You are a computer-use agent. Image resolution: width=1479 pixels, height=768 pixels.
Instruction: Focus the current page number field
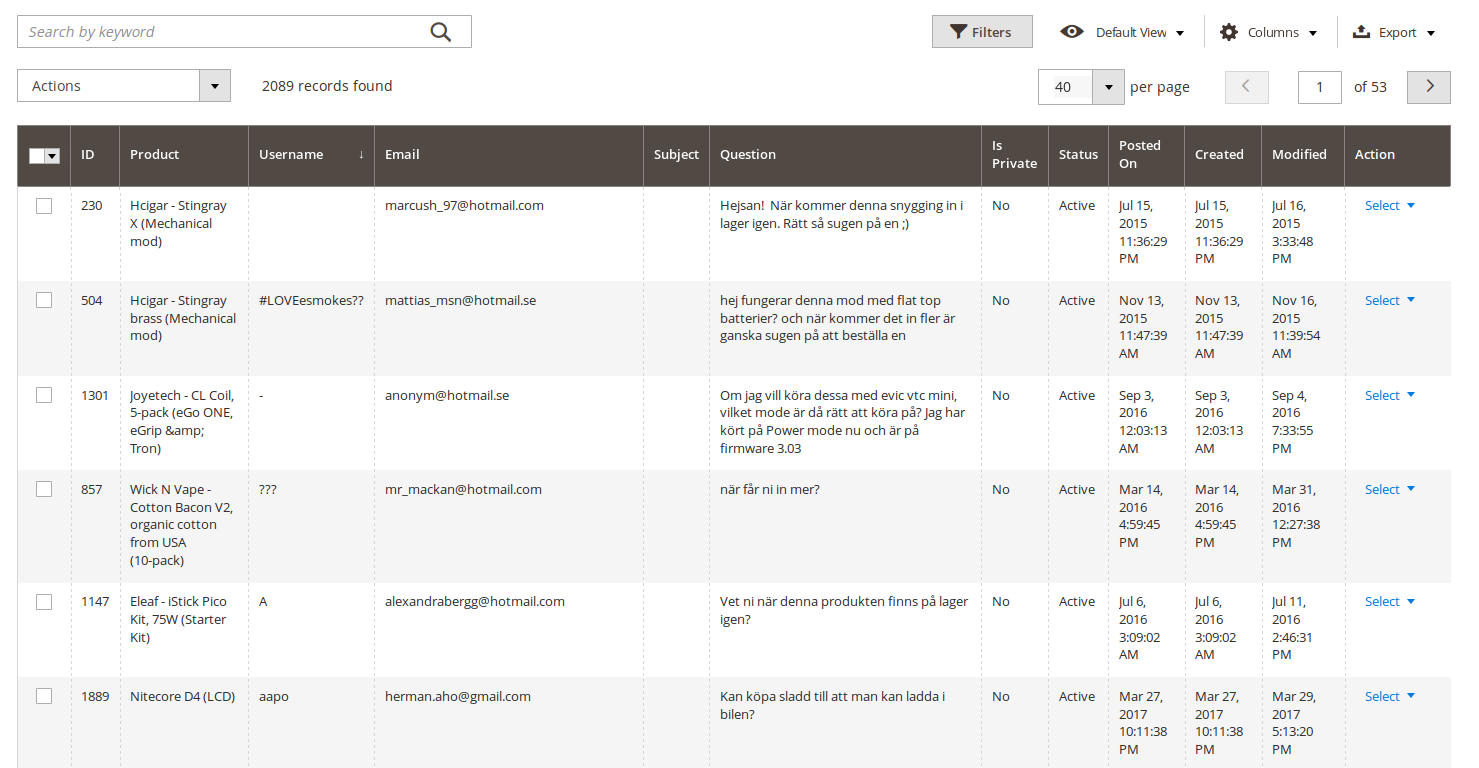tap(1320, 87)
